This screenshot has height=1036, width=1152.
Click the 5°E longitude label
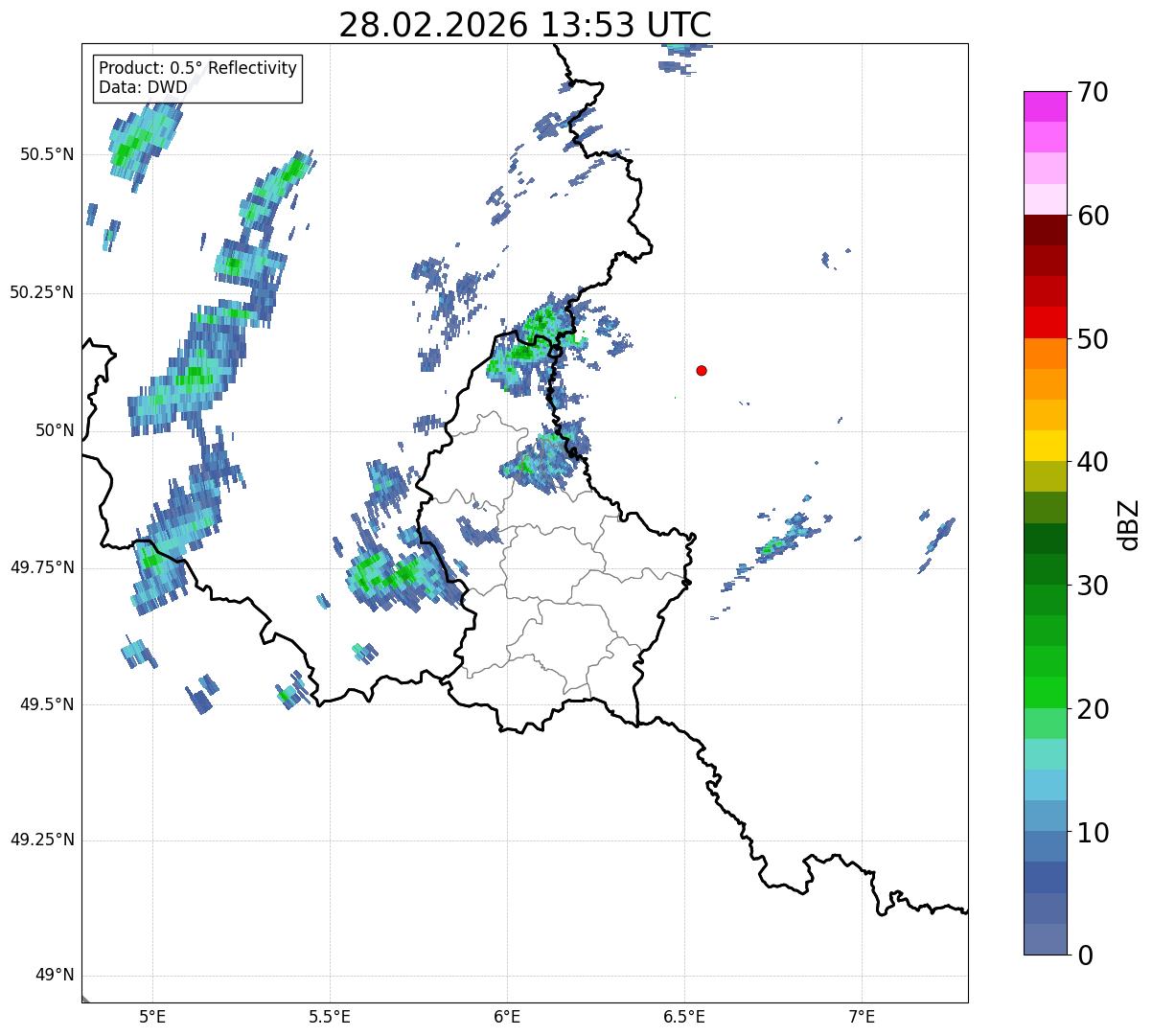pyautogui.click(x=152, y=1017)
